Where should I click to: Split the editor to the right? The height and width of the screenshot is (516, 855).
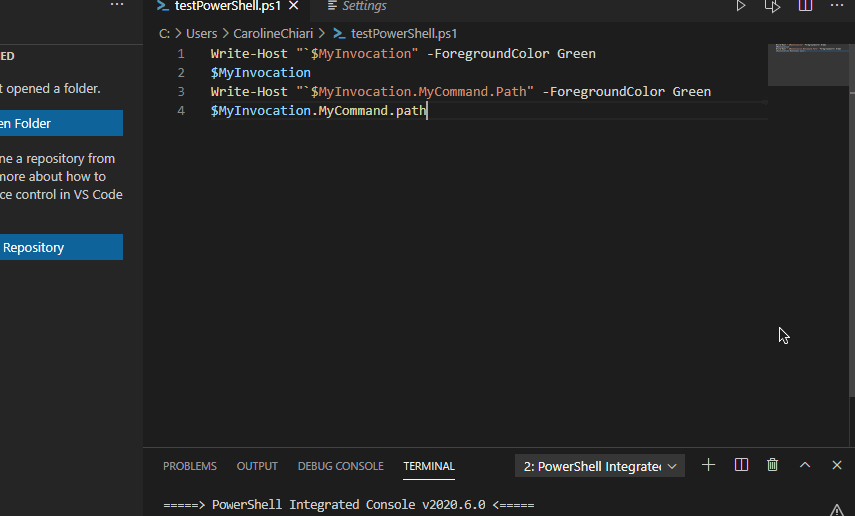pos(805,5)
